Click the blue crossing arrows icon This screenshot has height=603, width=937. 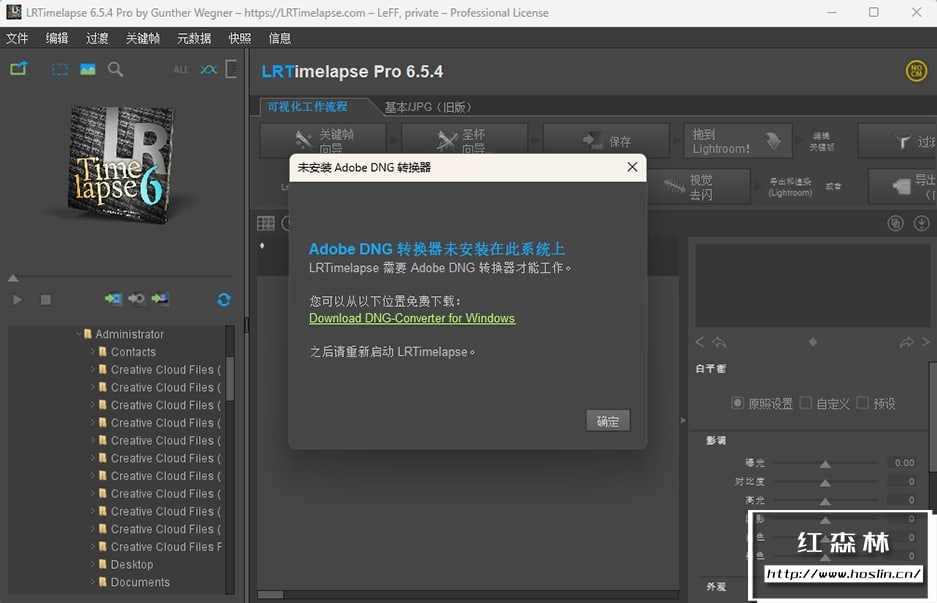tap(209, 69)
